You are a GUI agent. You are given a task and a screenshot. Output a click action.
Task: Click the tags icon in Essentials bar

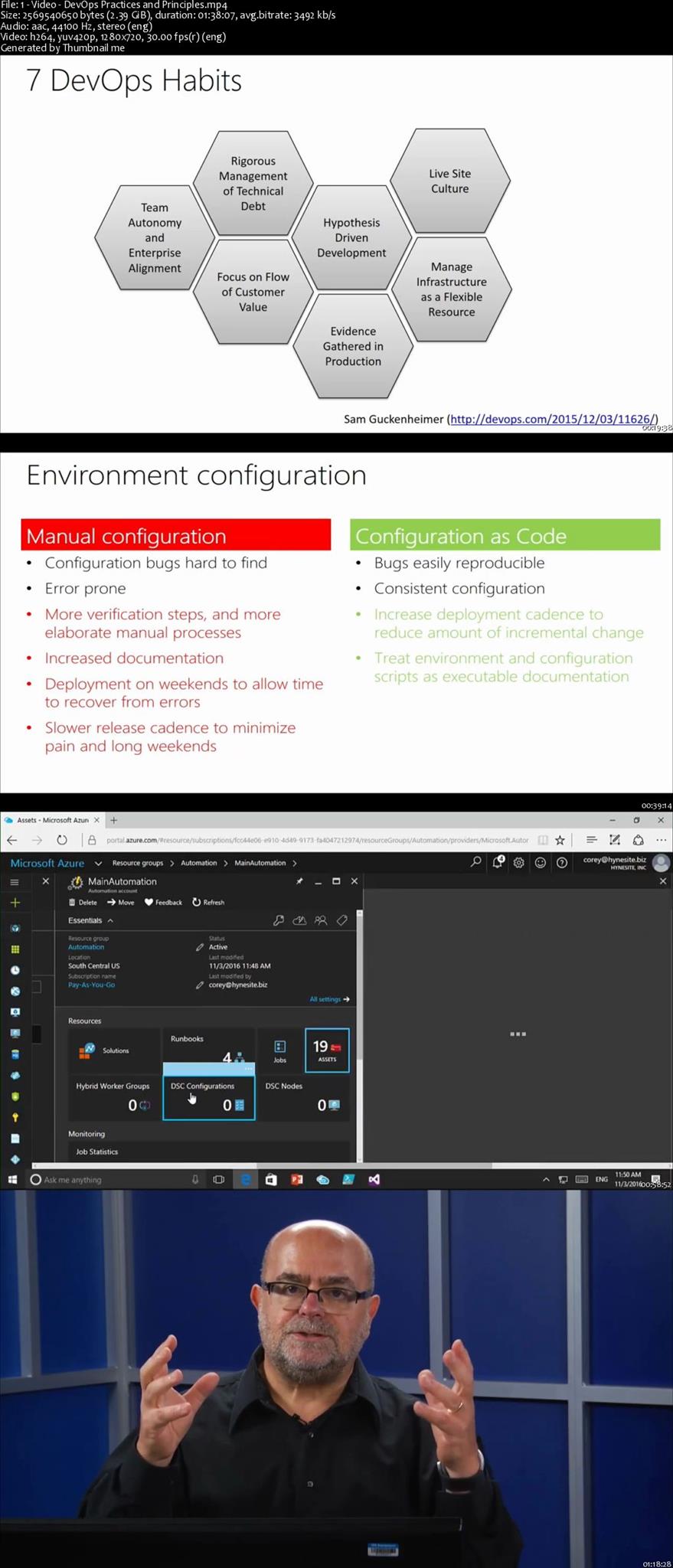tap(342, 920)
